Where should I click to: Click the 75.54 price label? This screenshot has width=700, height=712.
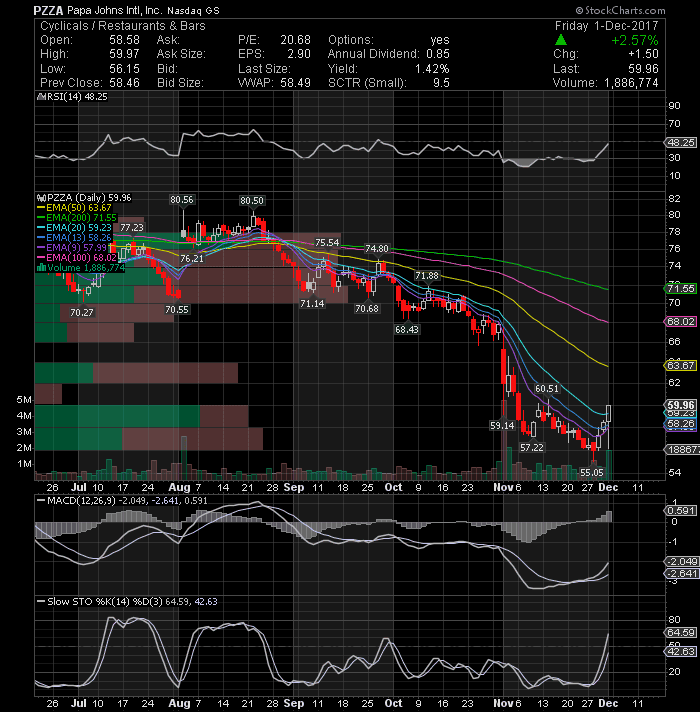(327, 243)
